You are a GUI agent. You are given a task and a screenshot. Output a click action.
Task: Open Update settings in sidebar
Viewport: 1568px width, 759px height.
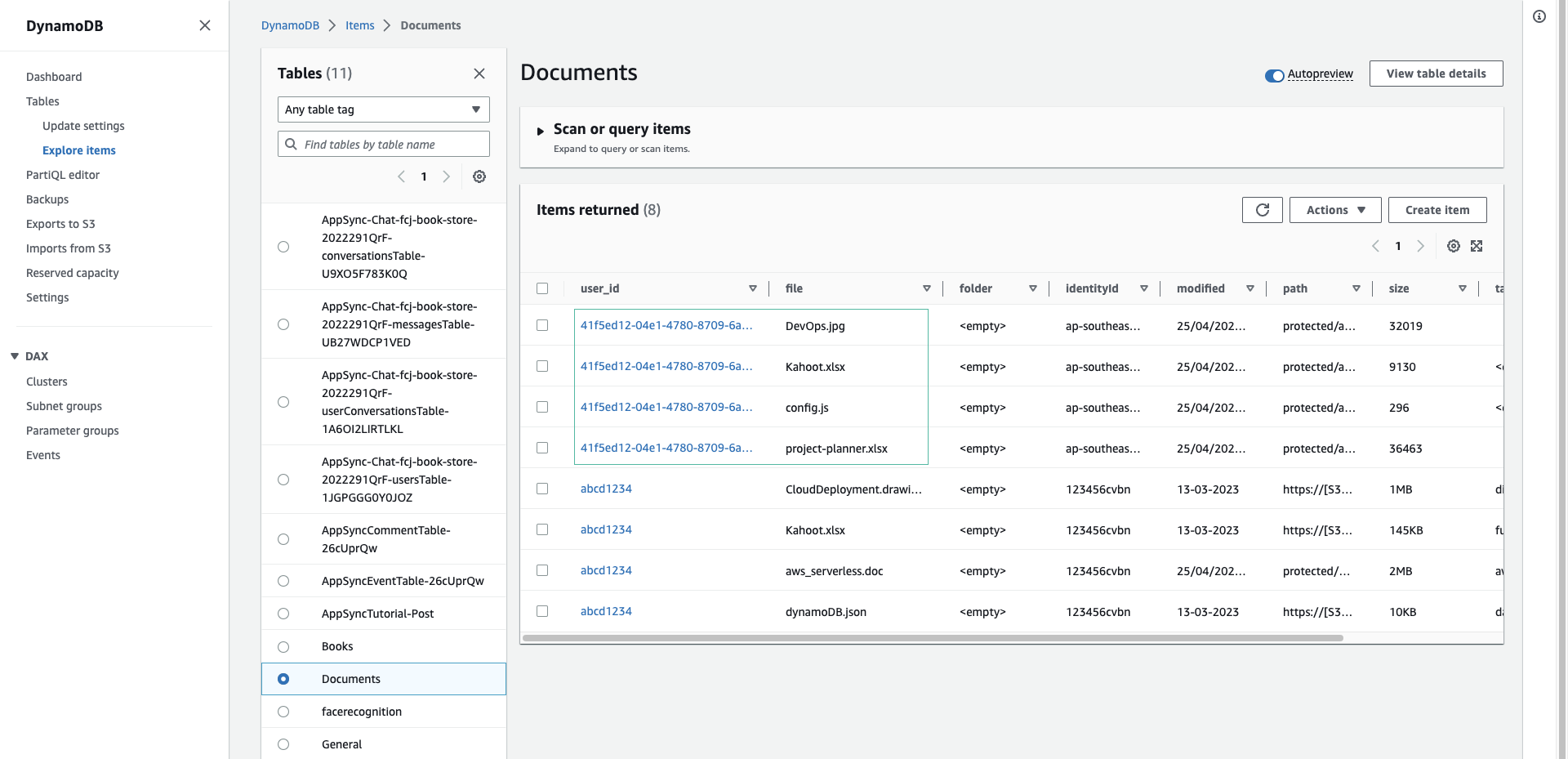pyautogui.click(x=83, y=126)
